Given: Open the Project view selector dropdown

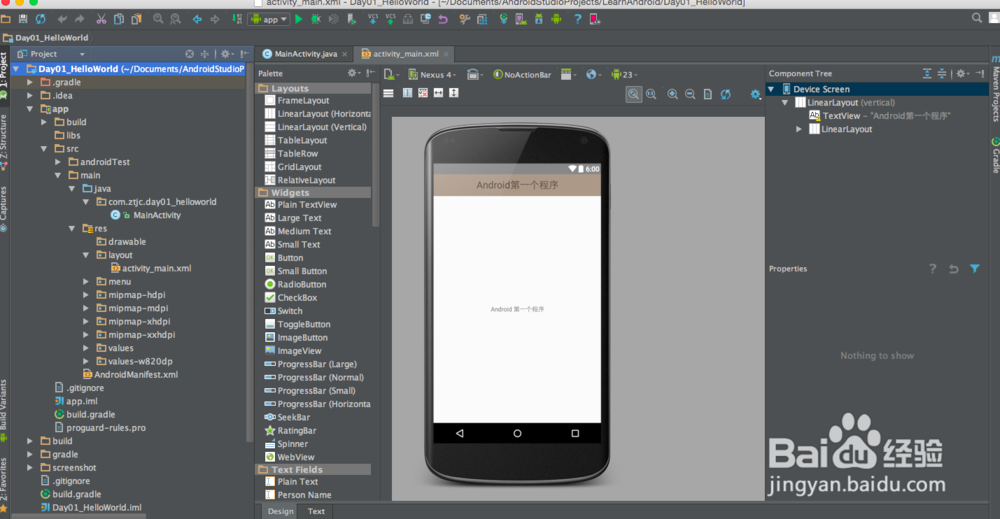Looking at the screenshot, I should tap(51, 54).
